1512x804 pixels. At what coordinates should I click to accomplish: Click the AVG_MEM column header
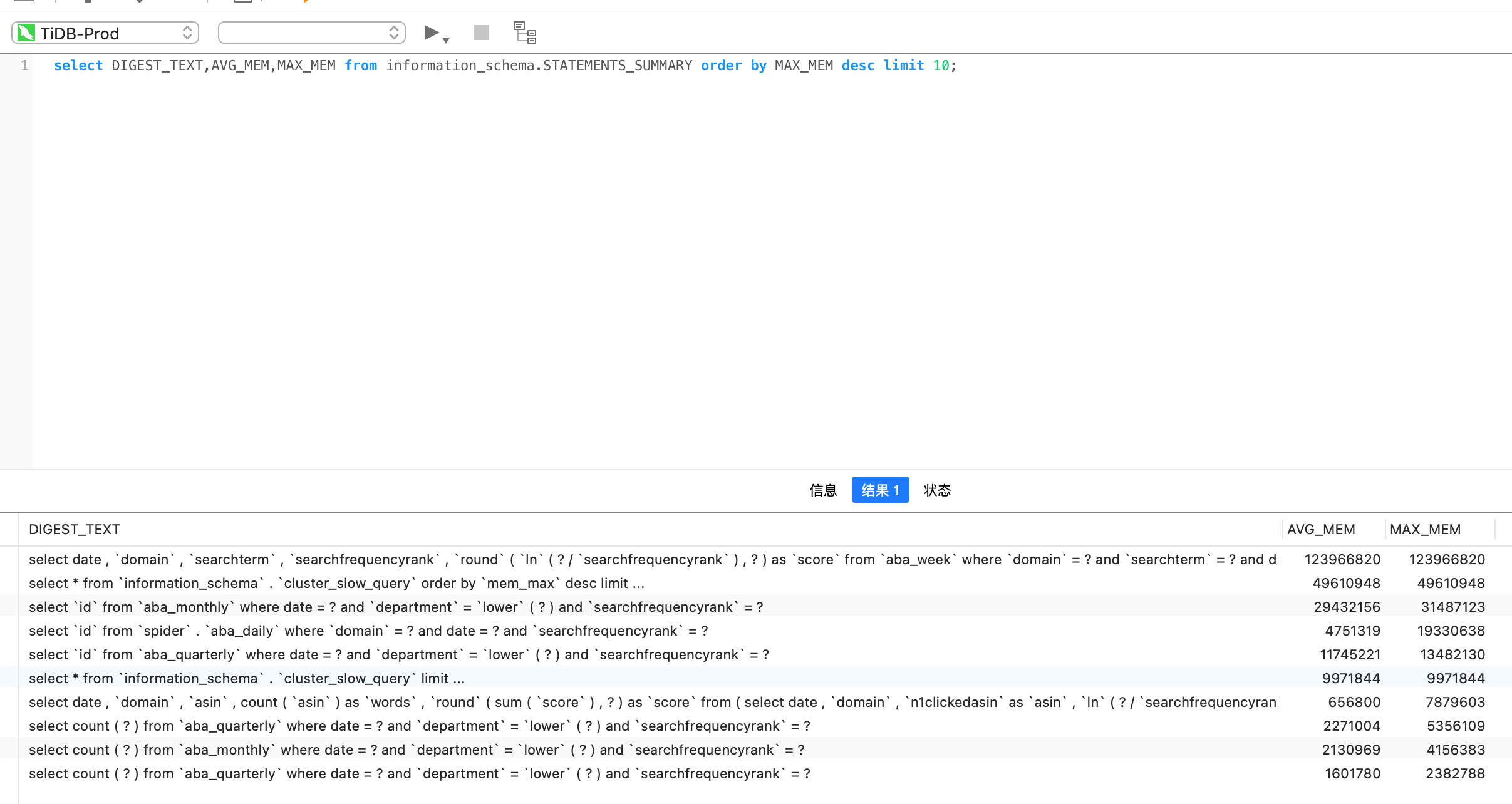(1321, 530)
